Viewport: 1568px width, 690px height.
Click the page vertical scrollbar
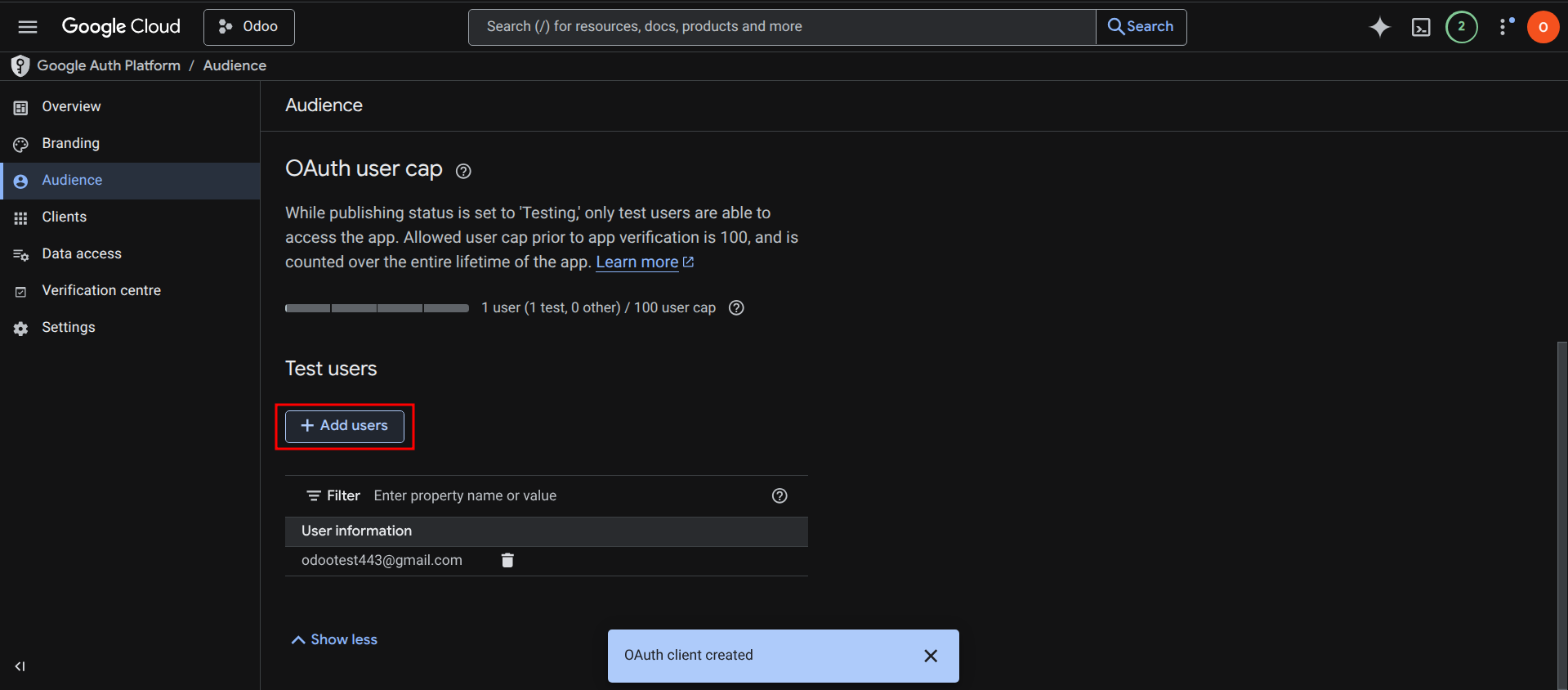point(1561,515)
